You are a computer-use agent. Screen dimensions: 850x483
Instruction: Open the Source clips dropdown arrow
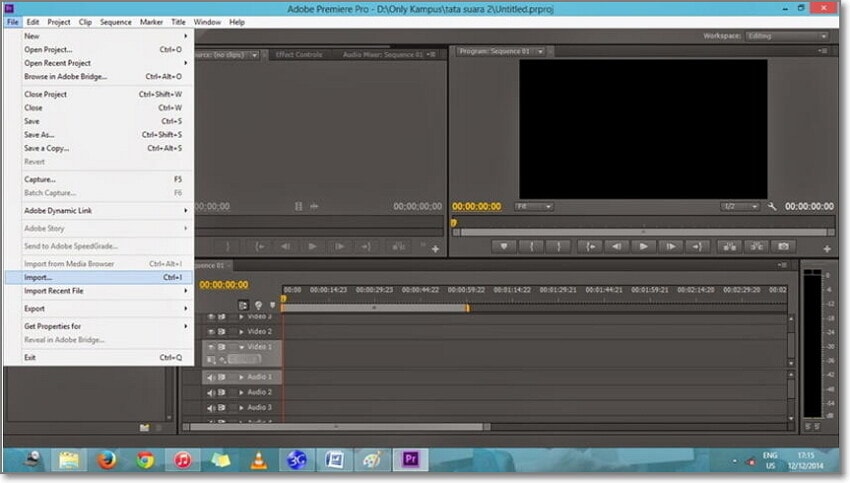254,55
